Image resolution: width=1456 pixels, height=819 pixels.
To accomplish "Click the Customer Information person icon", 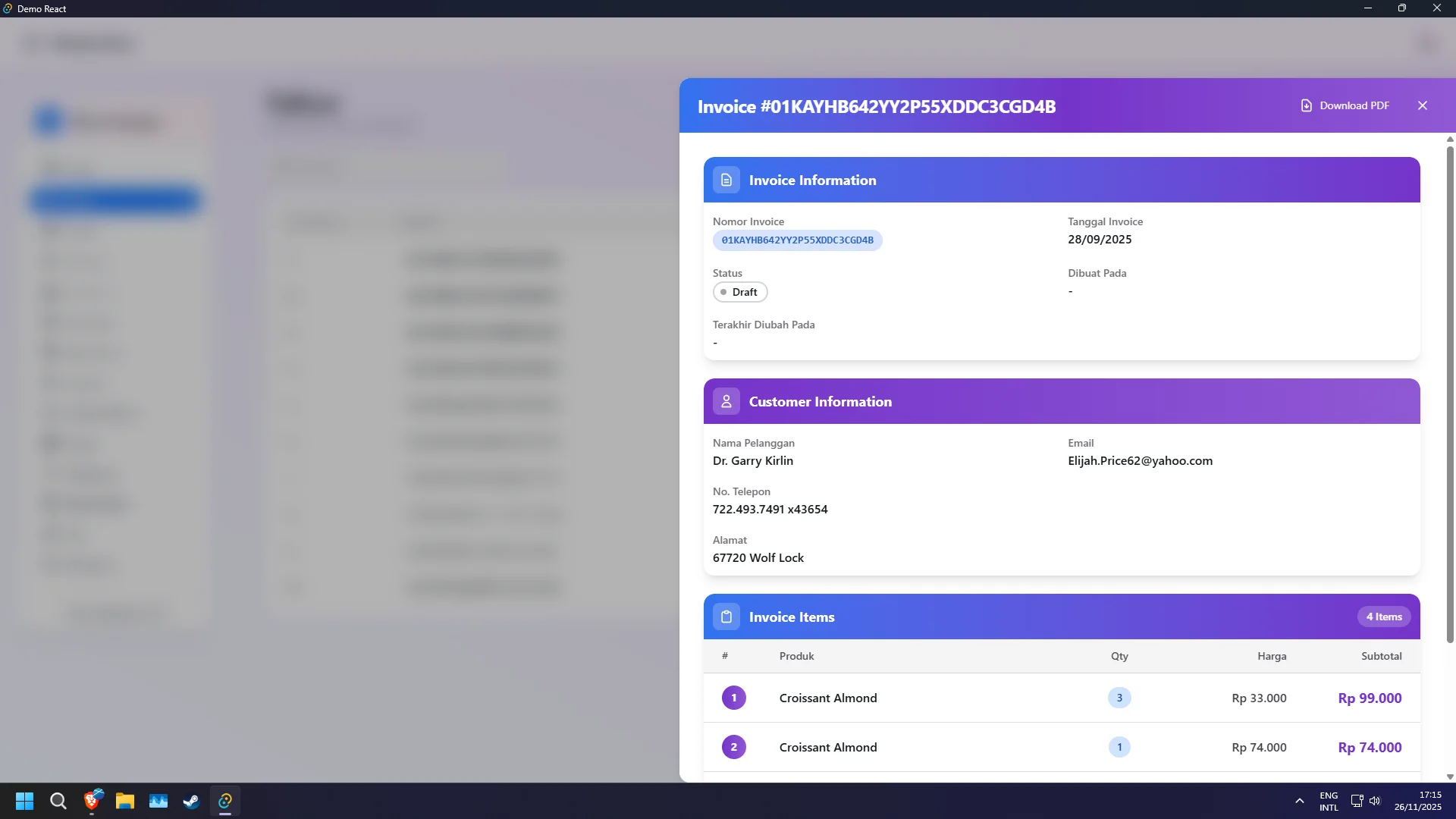I will coord(726,401).
